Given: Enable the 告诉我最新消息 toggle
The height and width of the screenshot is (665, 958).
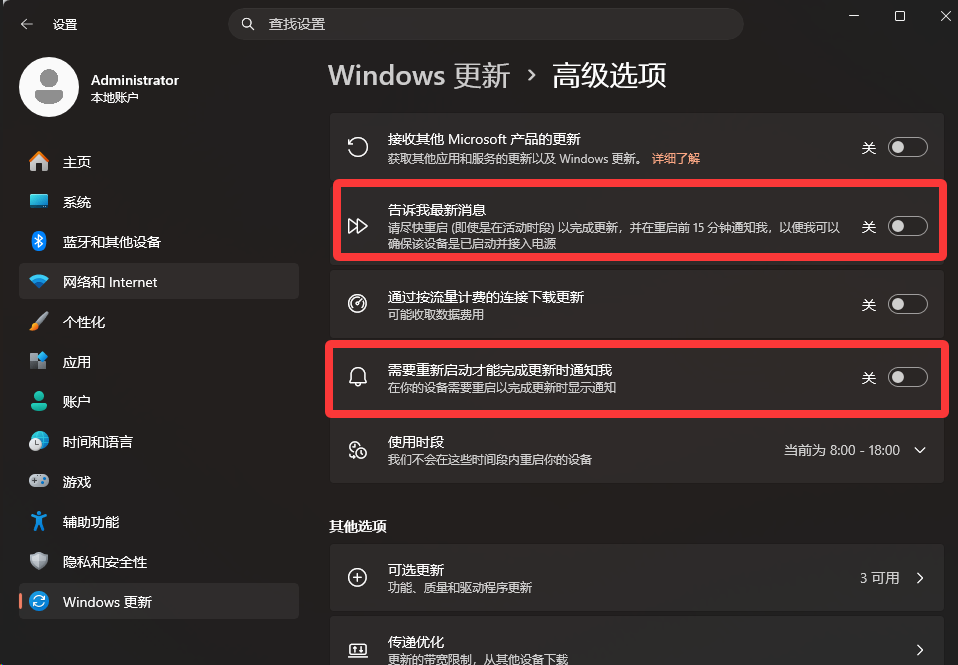Looking at the screenshot, I should click(x=907, y=227).
